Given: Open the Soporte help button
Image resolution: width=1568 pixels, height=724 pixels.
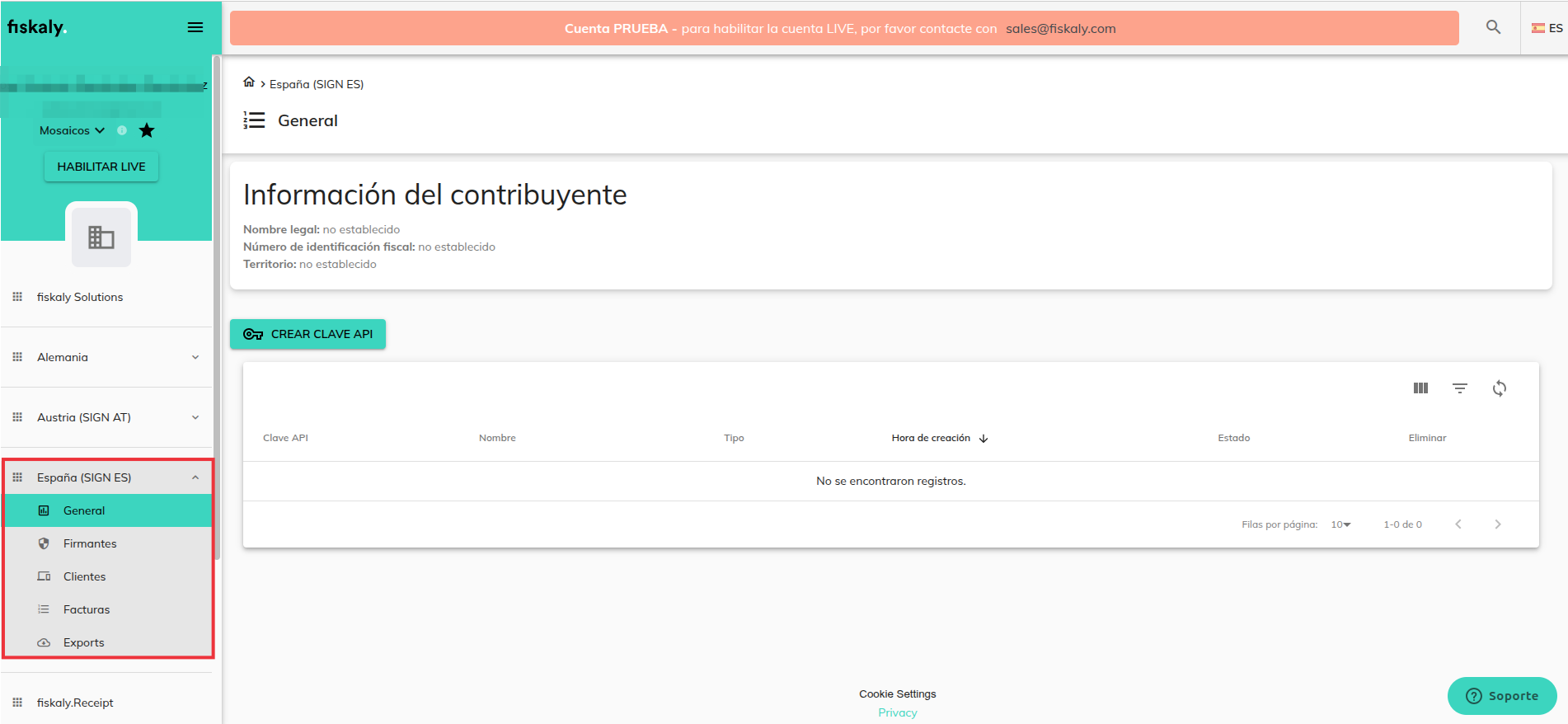Looking at the screenshot, I should 1502,696.
